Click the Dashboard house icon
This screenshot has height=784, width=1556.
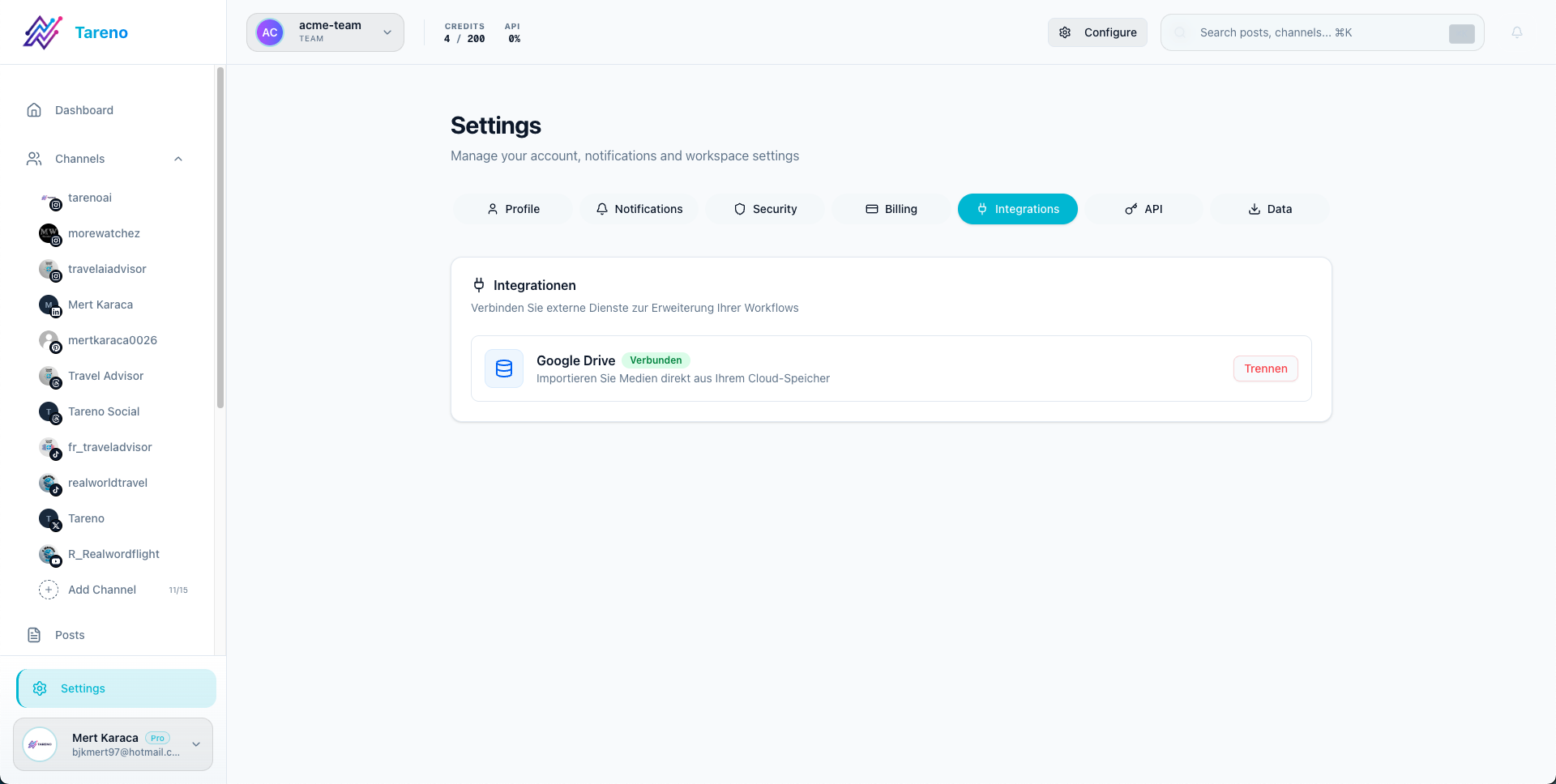33,109
